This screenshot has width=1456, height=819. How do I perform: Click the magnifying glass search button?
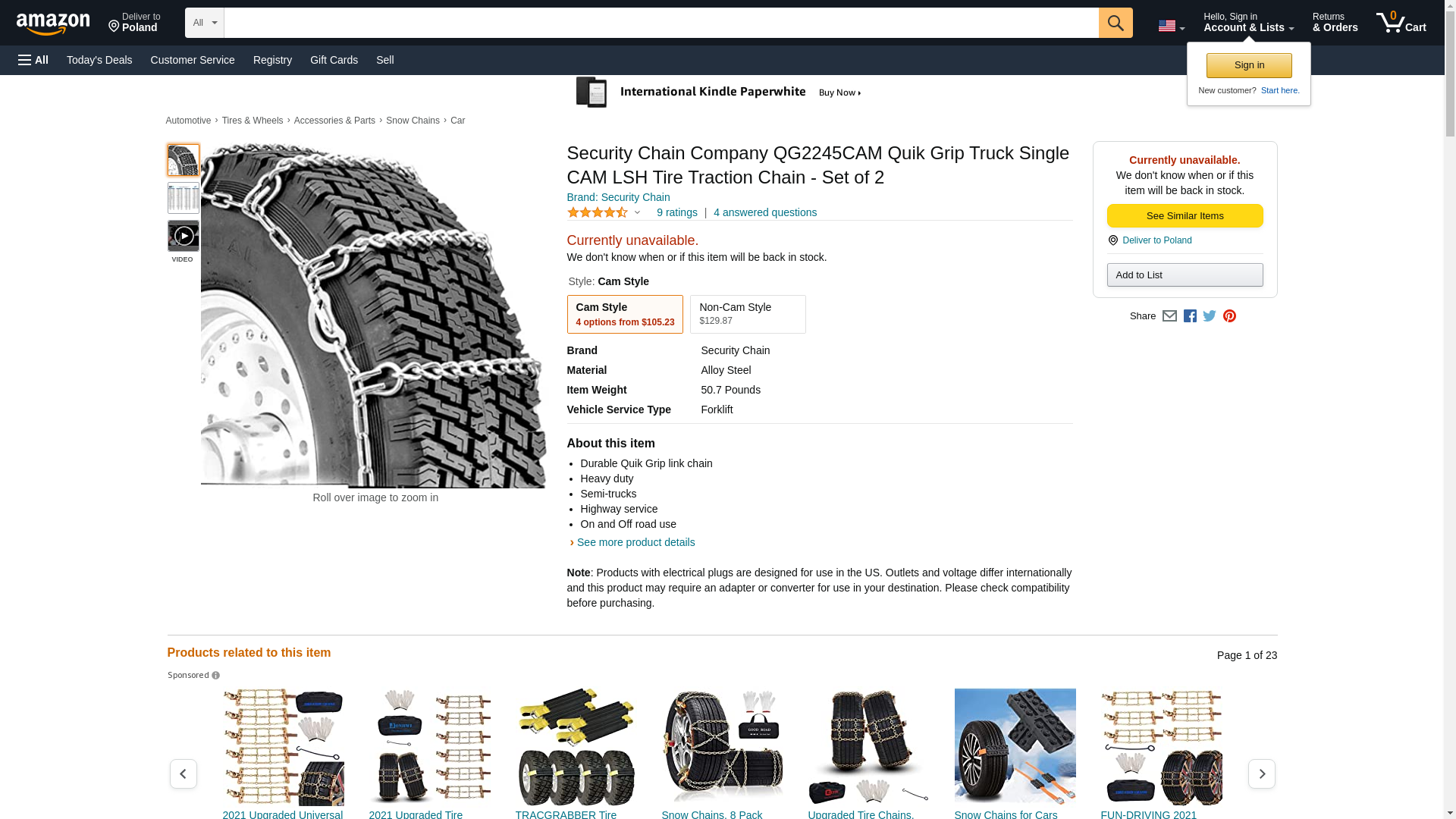[x=1115, y=23]
